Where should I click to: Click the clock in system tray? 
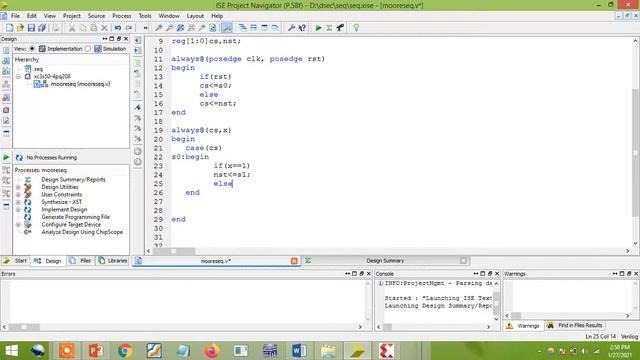[x=620, y=351]
